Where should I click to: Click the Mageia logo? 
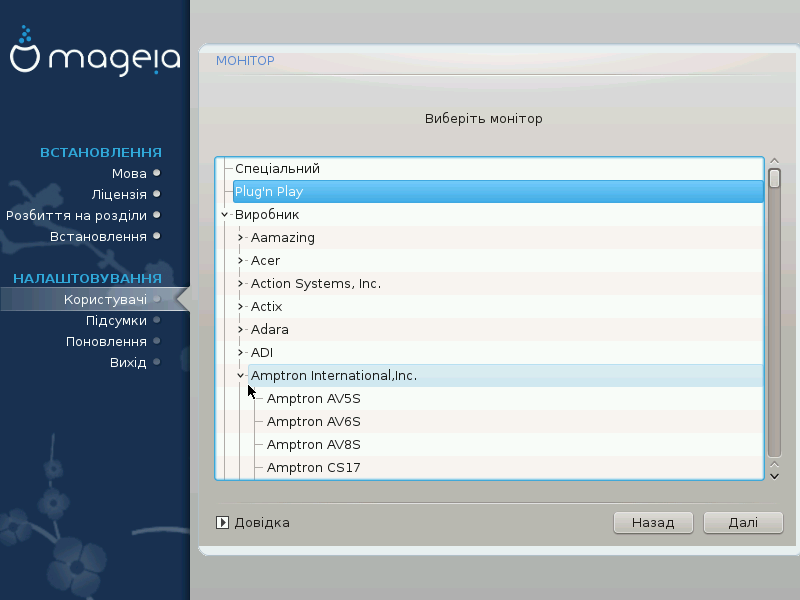(95, 50)
